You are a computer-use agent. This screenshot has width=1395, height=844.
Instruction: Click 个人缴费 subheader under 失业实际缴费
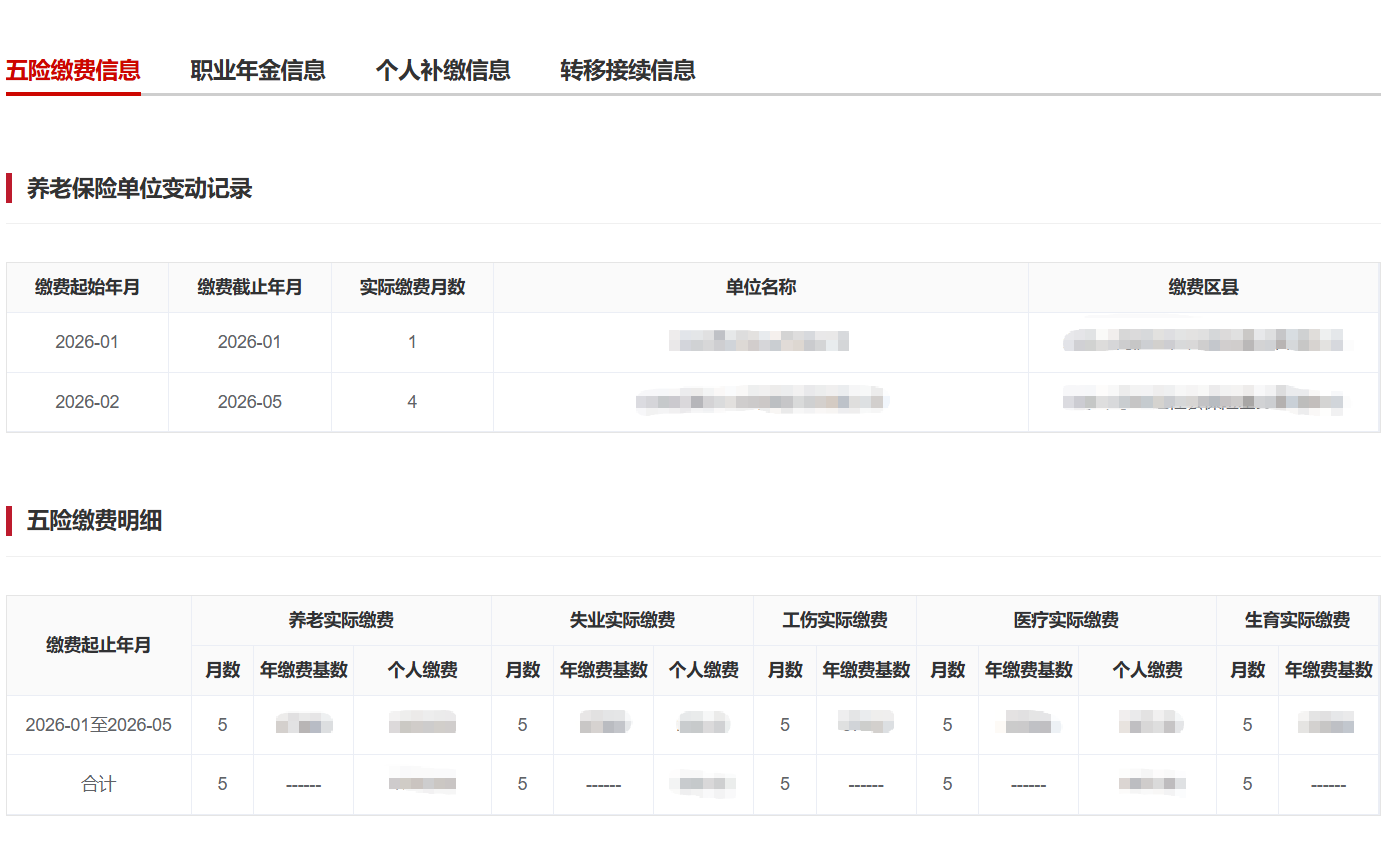[x=703, y=671]
